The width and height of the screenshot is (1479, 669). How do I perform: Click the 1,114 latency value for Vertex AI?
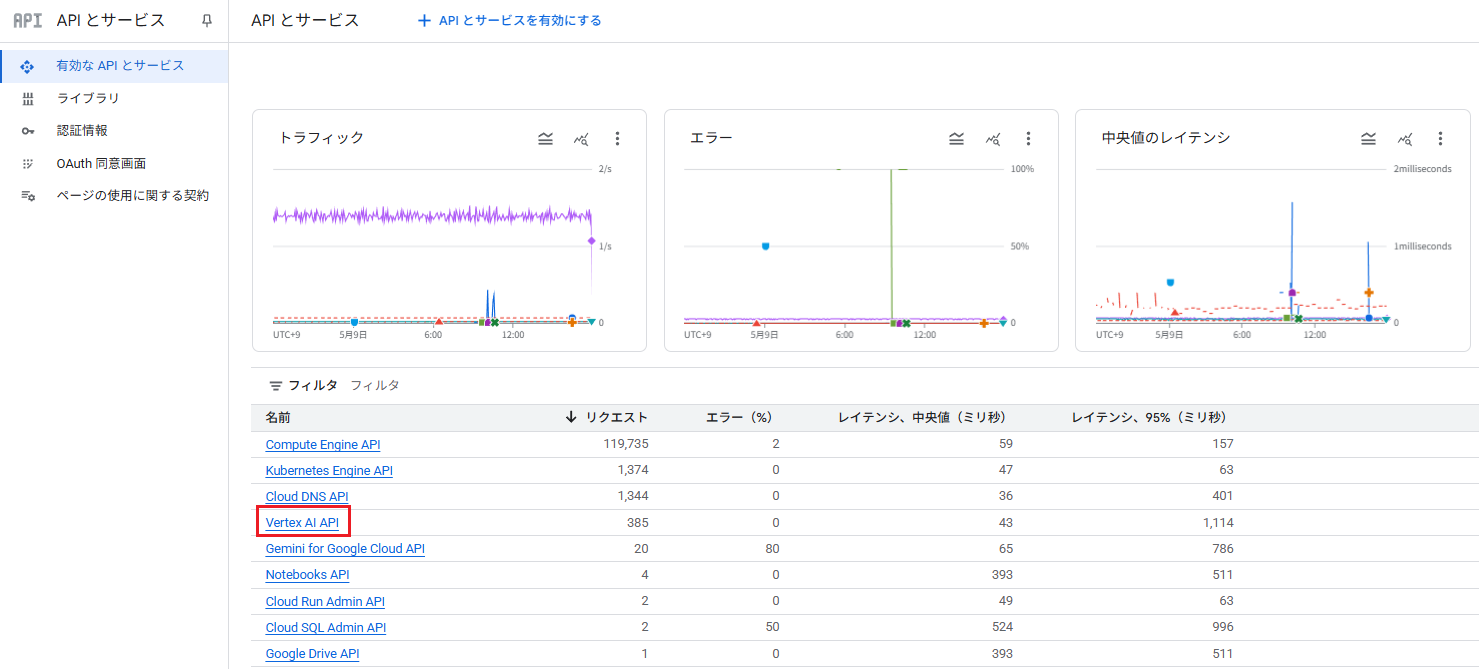pos(1218,522)
